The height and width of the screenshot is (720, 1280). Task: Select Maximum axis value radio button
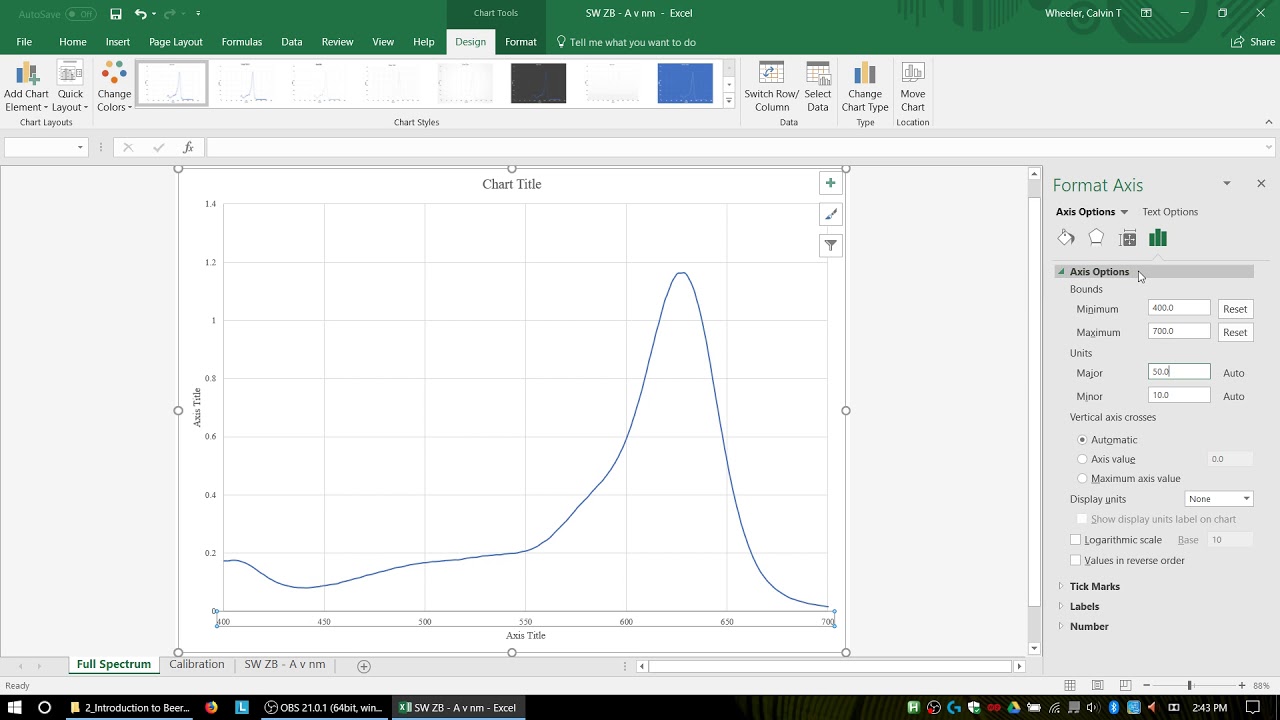[x=1082, y=478]
